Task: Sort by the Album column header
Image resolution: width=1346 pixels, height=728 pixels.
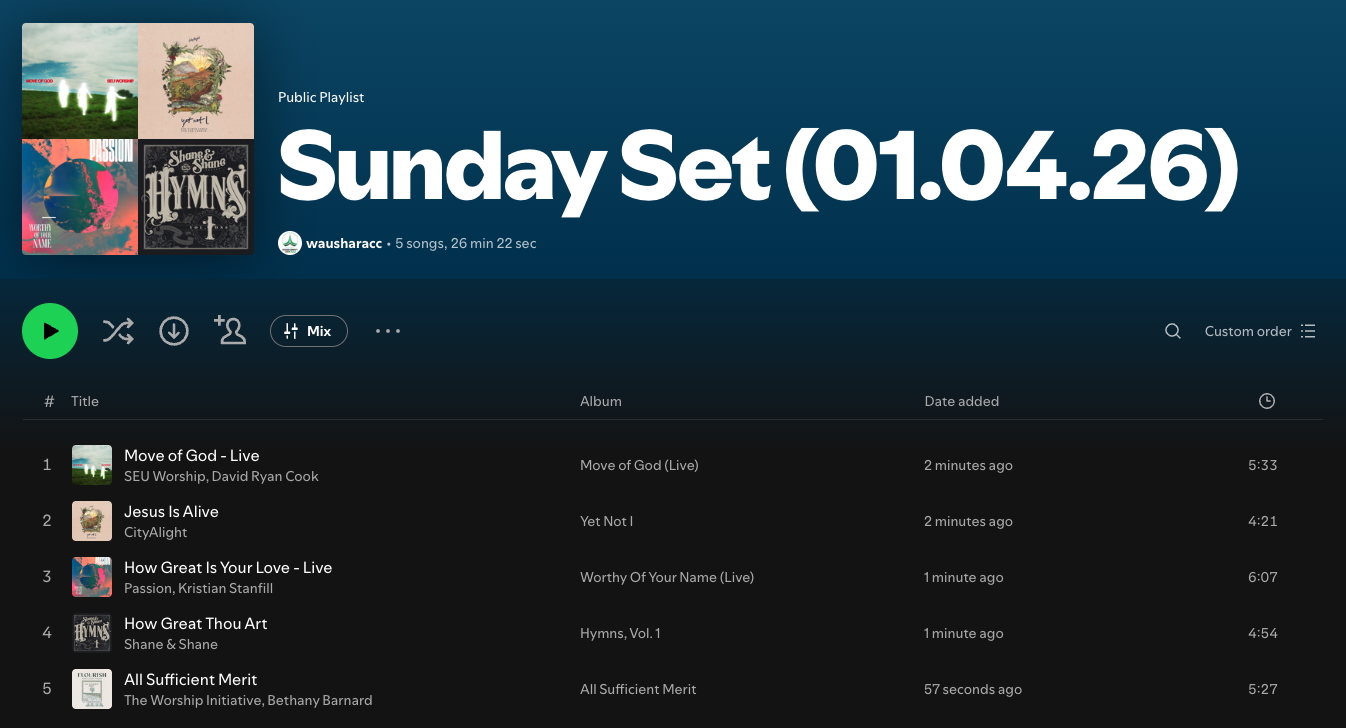Action: pyautogui.click(x=601, y=401)
